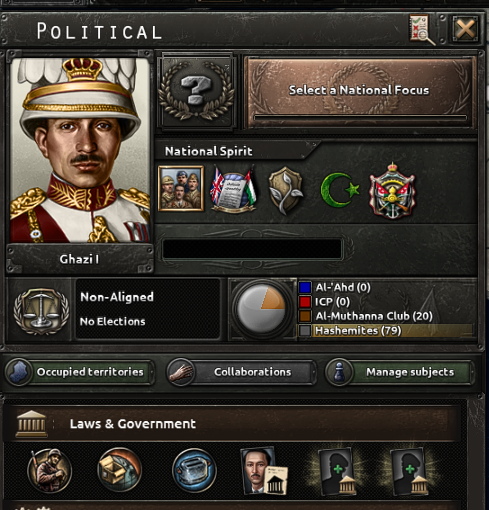The height and width of the screenshot is (510, 489).
Task: Click the military officers national spirit icon
Action: coord(181,189)
